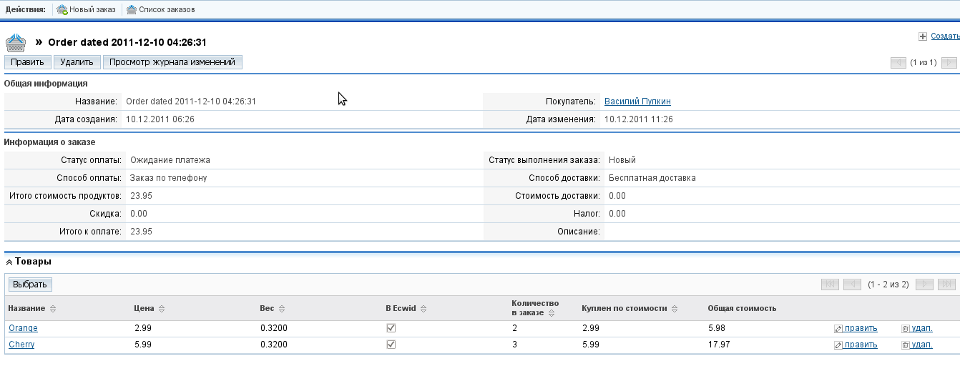This screenshot has width=960, height=366.
Task: Click Итого к оплате value 23.95
Action: point(141,232)
